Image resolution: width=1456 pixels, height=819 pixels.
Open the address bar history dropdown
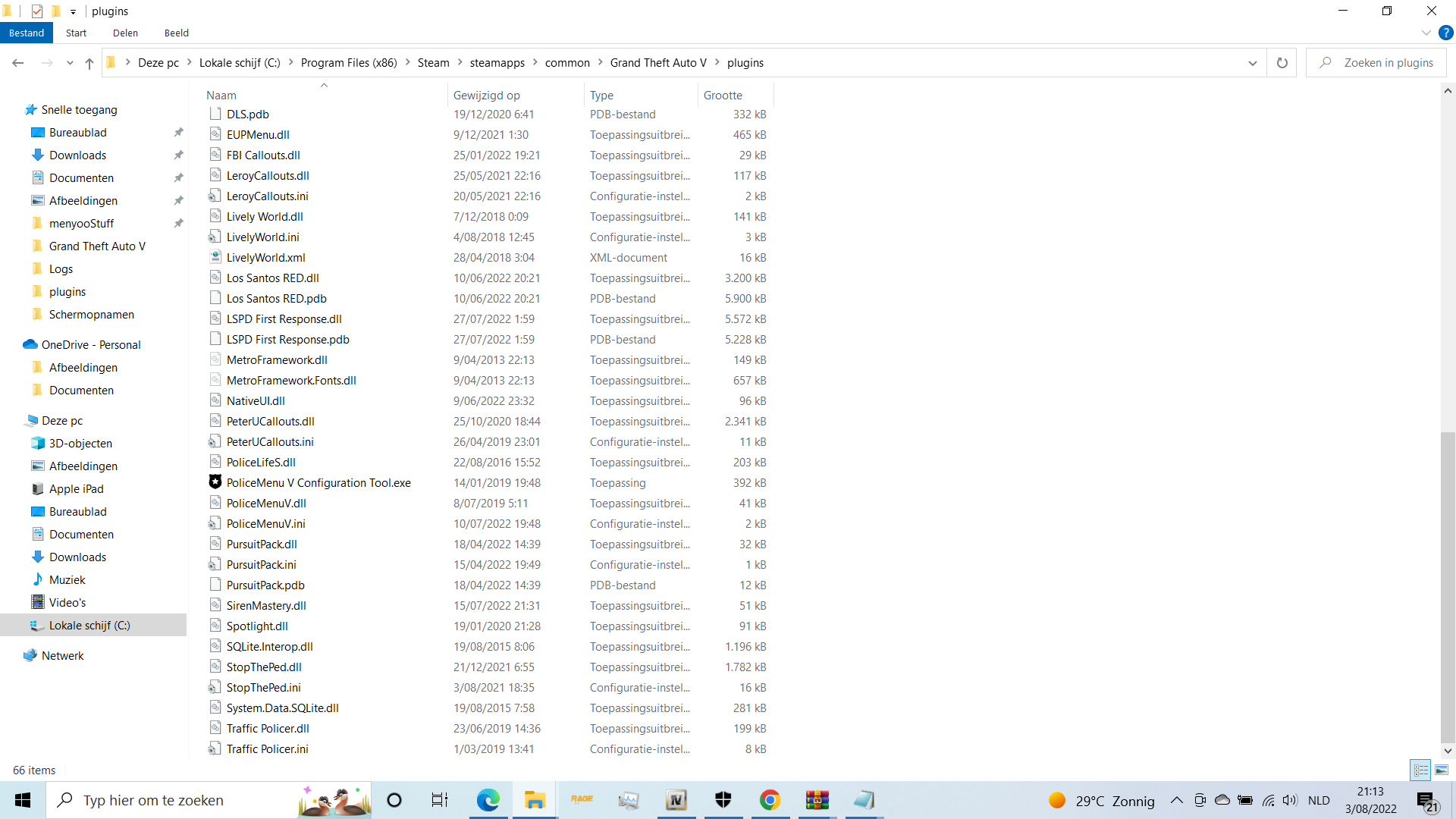click(x=1252, y=63)
